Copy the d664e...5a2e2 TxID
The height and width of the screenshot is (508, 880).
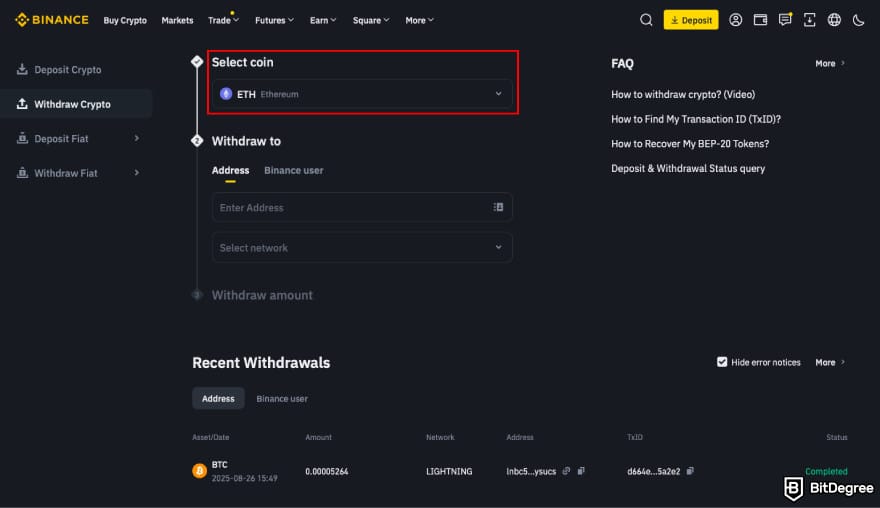pyautogui.click(x=690, y=471)
